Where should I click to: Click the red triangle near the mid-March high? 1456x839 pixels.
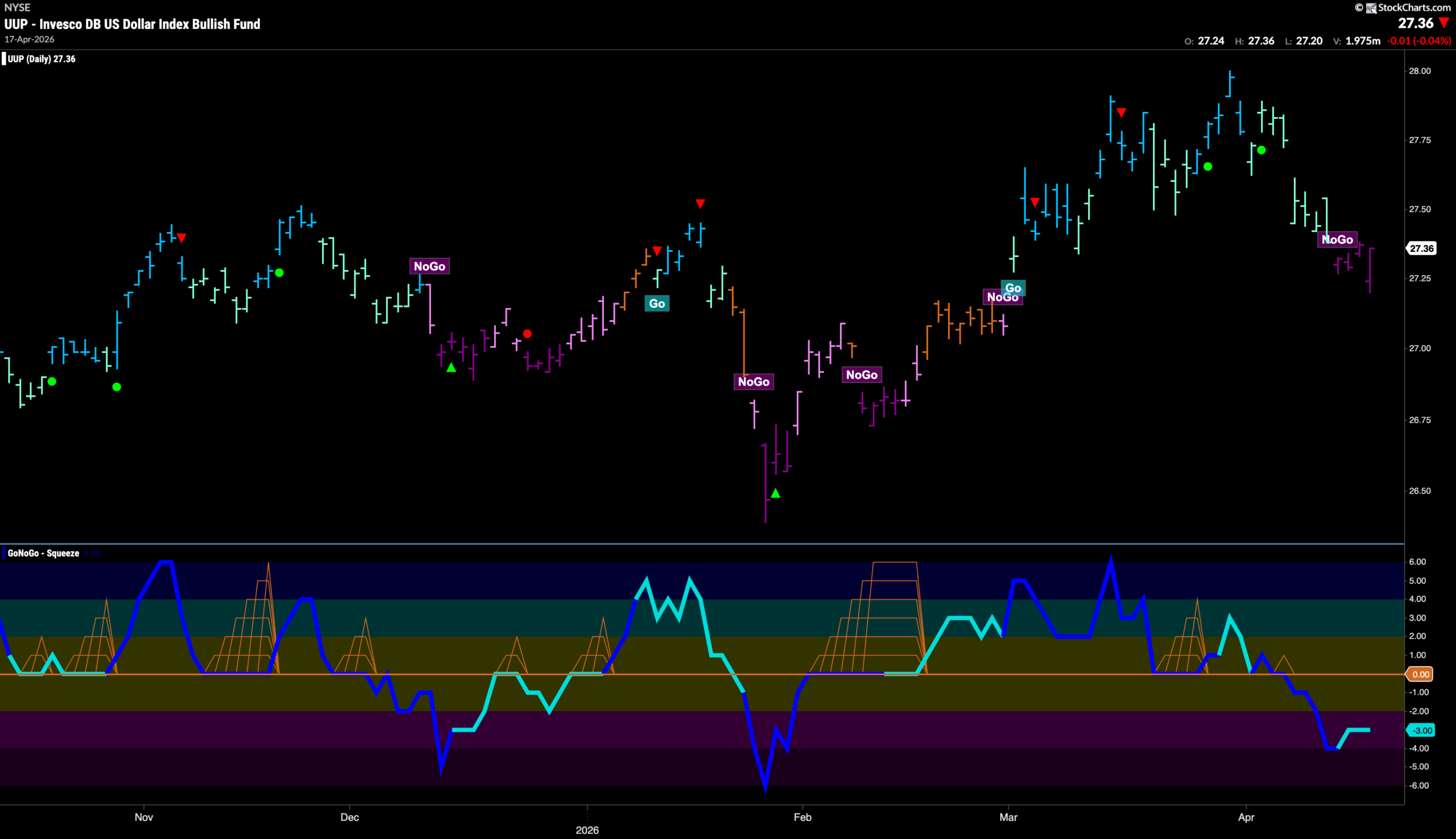point(1122,113)
